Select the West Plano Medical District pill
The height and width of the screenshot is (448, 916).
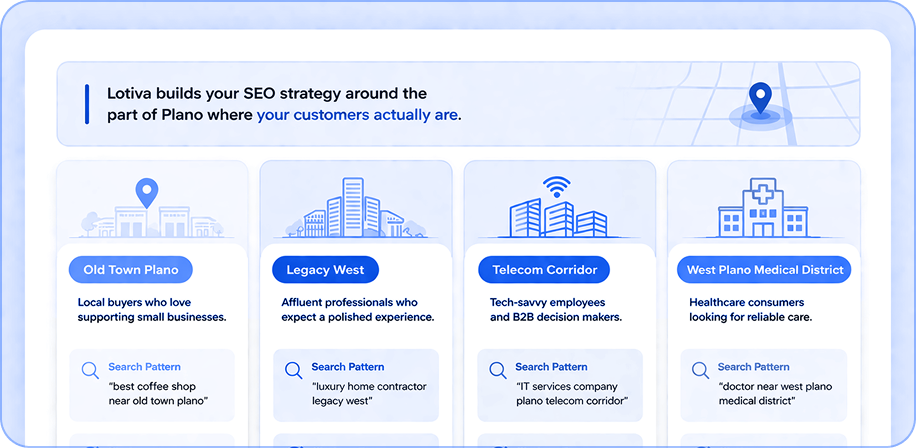(764, 270)
